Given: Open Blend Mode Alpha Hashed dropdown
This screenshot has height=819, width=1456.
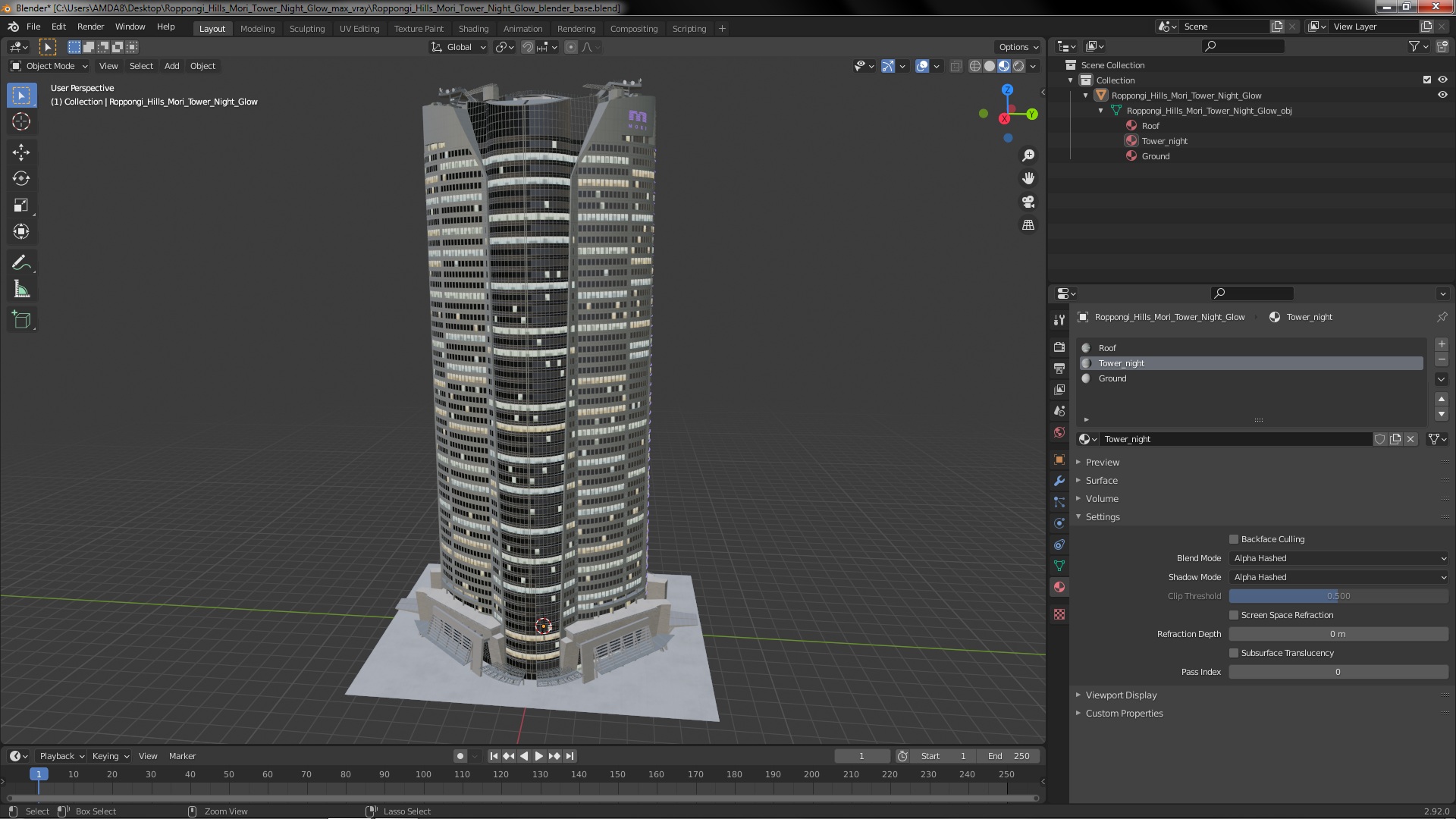Looking at the screenshot, I should click(1338, 558).
